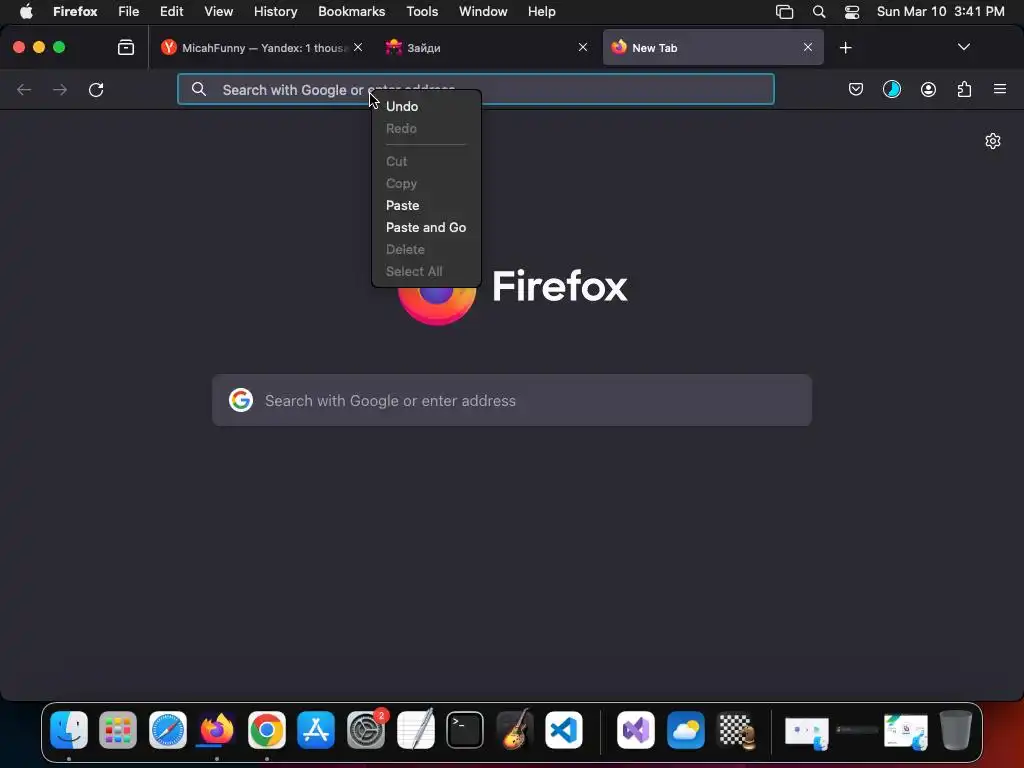
Task: Open the History menu
Action: [276, 11]
